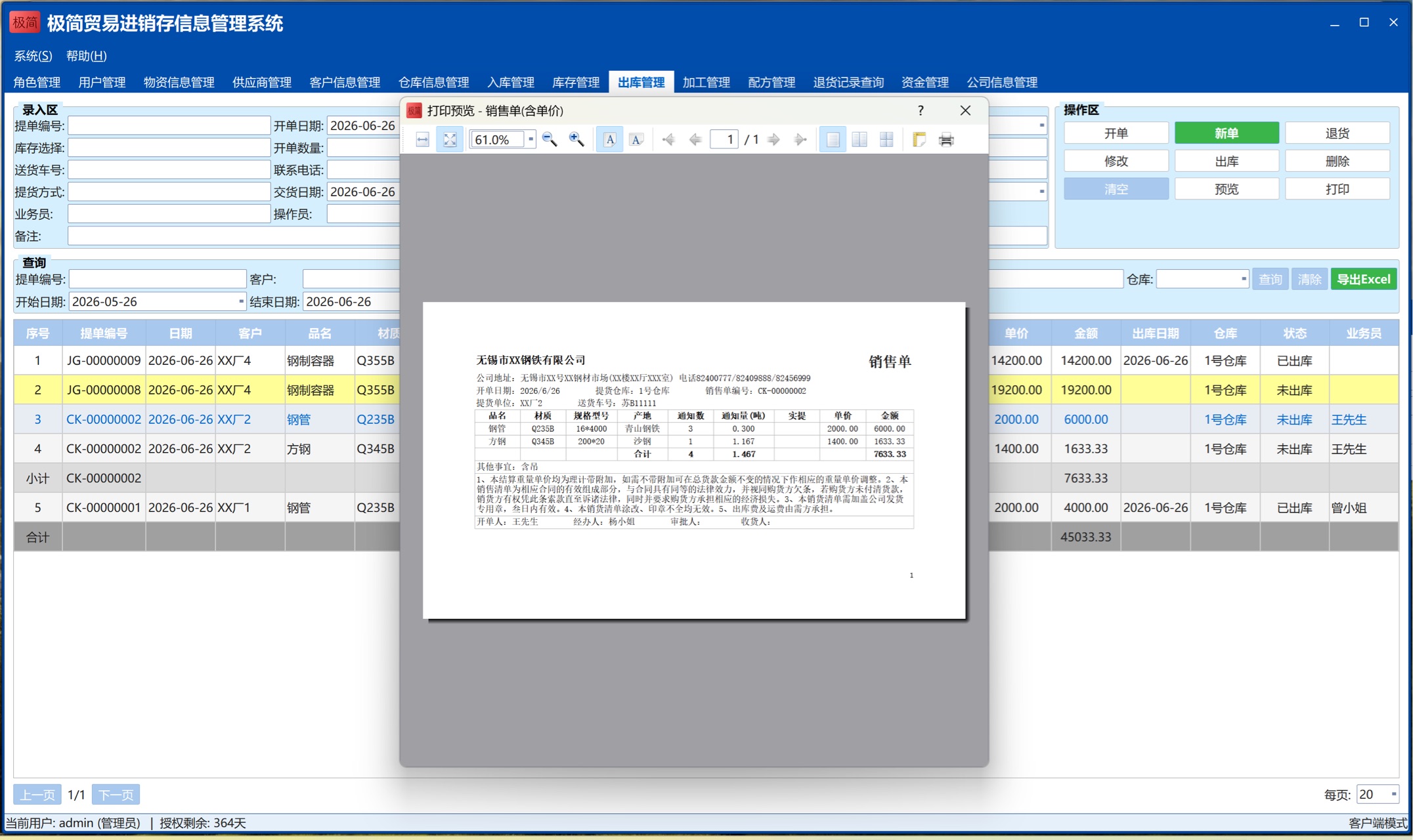Click the 清空 button
Image resolution: width=1413 pixels, height=840 pixels.
(x=1116, y=189)
